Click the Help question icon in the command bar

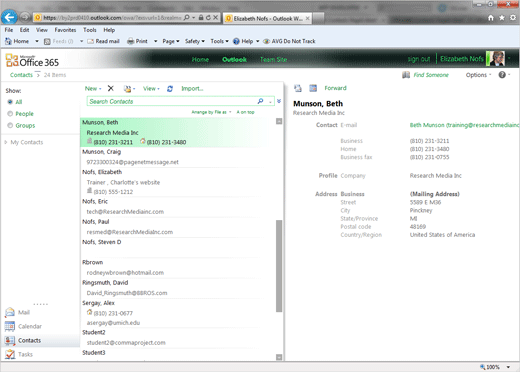236,41
